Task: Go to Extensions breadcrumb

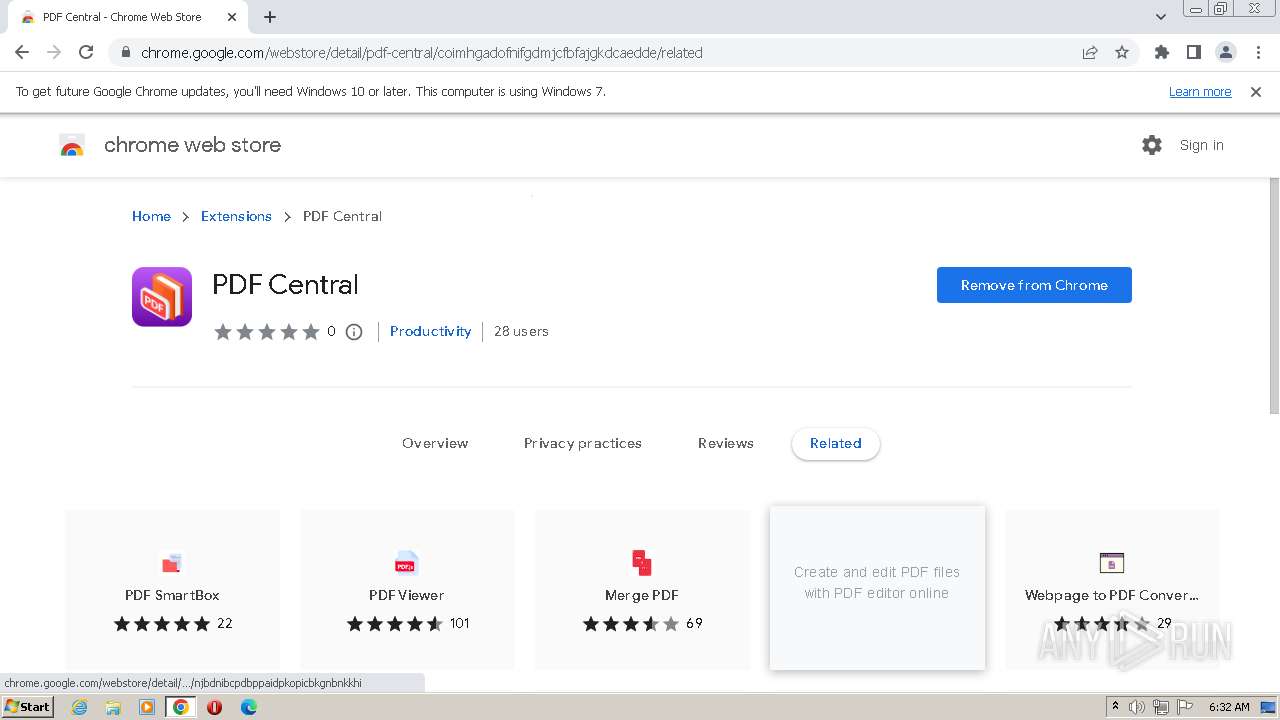Action: (x=236, y=216)
